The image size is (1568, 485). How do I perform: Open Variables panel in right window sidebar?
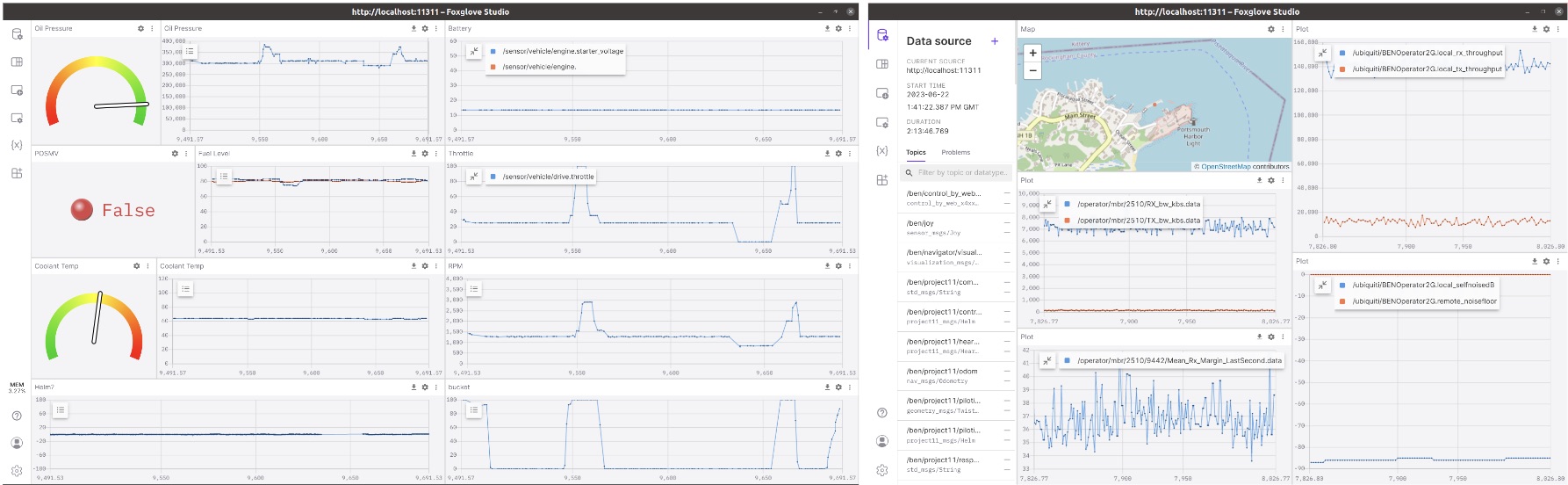coord(882,151)
